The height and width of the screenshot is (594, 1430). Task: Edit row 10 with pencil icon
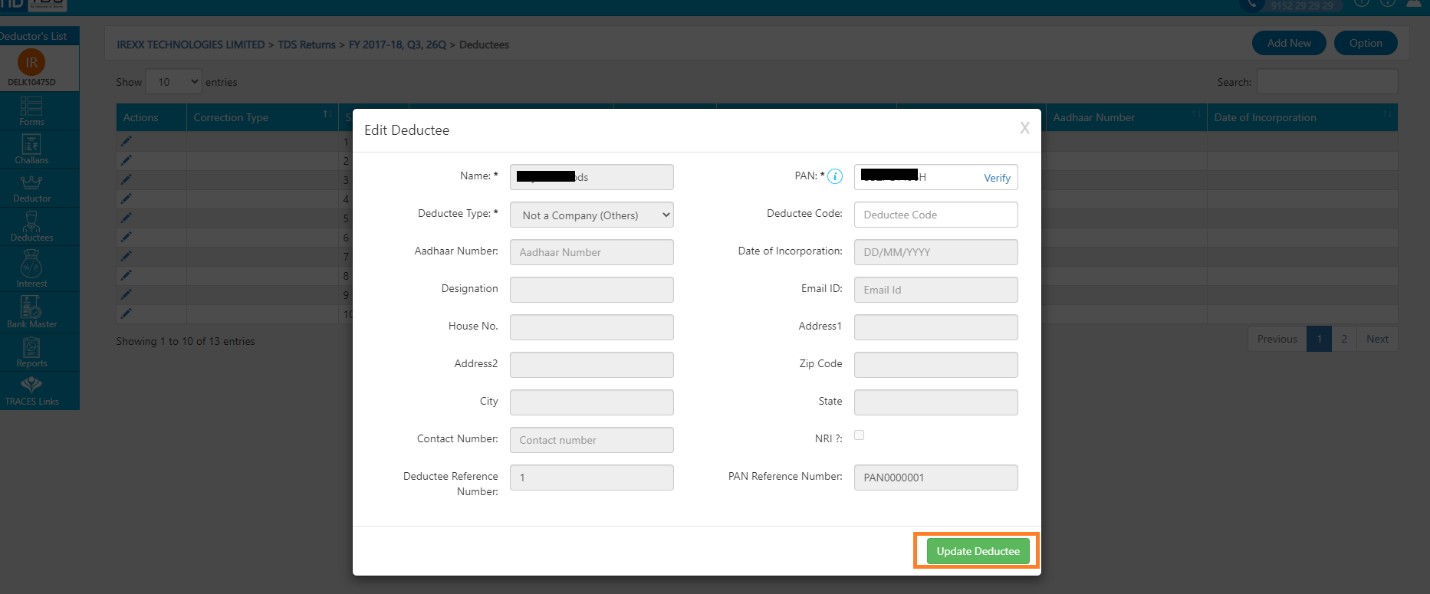[x=127, y=313]
